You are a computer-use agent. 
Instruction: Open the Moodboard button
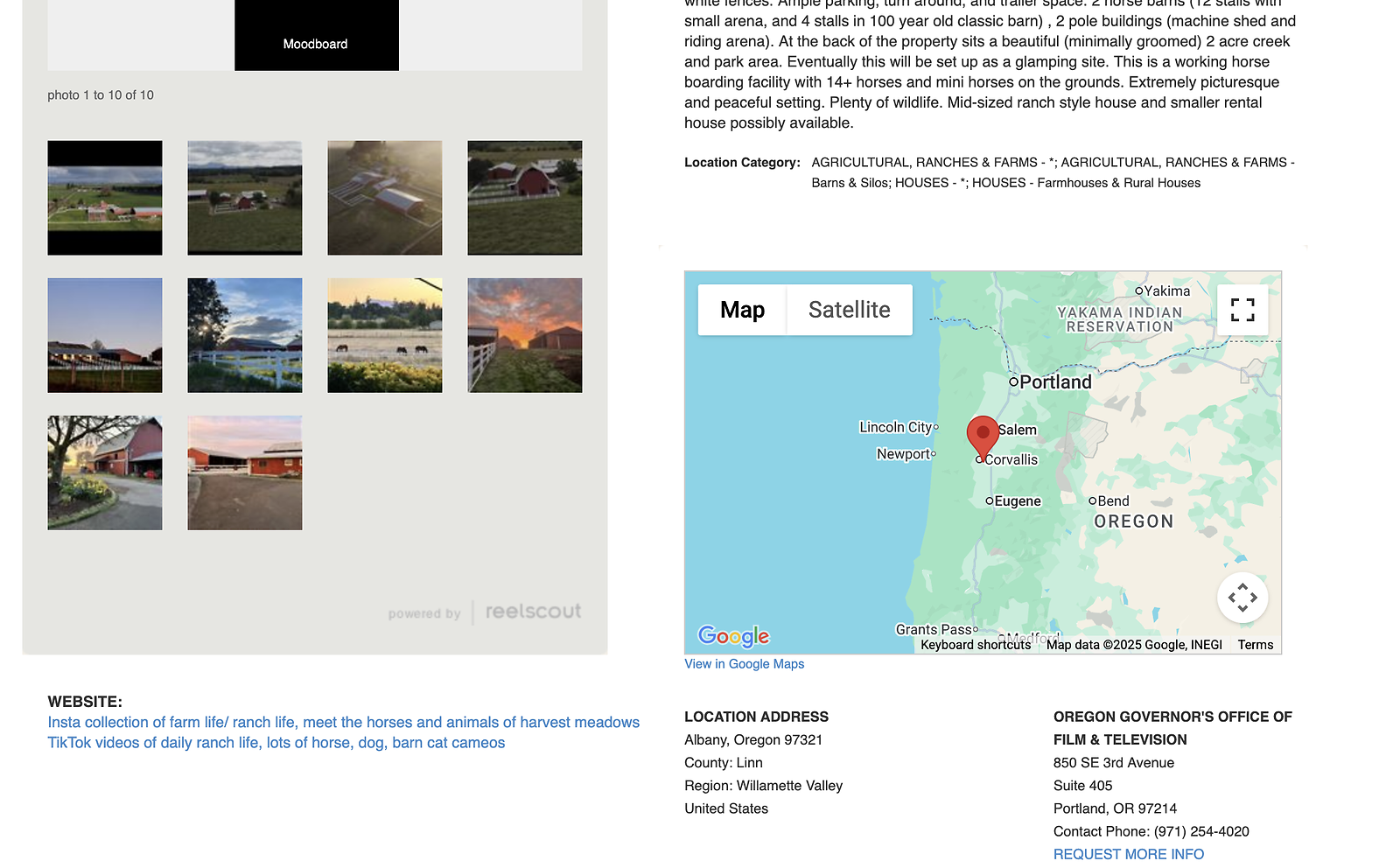(x=316, y=43)
